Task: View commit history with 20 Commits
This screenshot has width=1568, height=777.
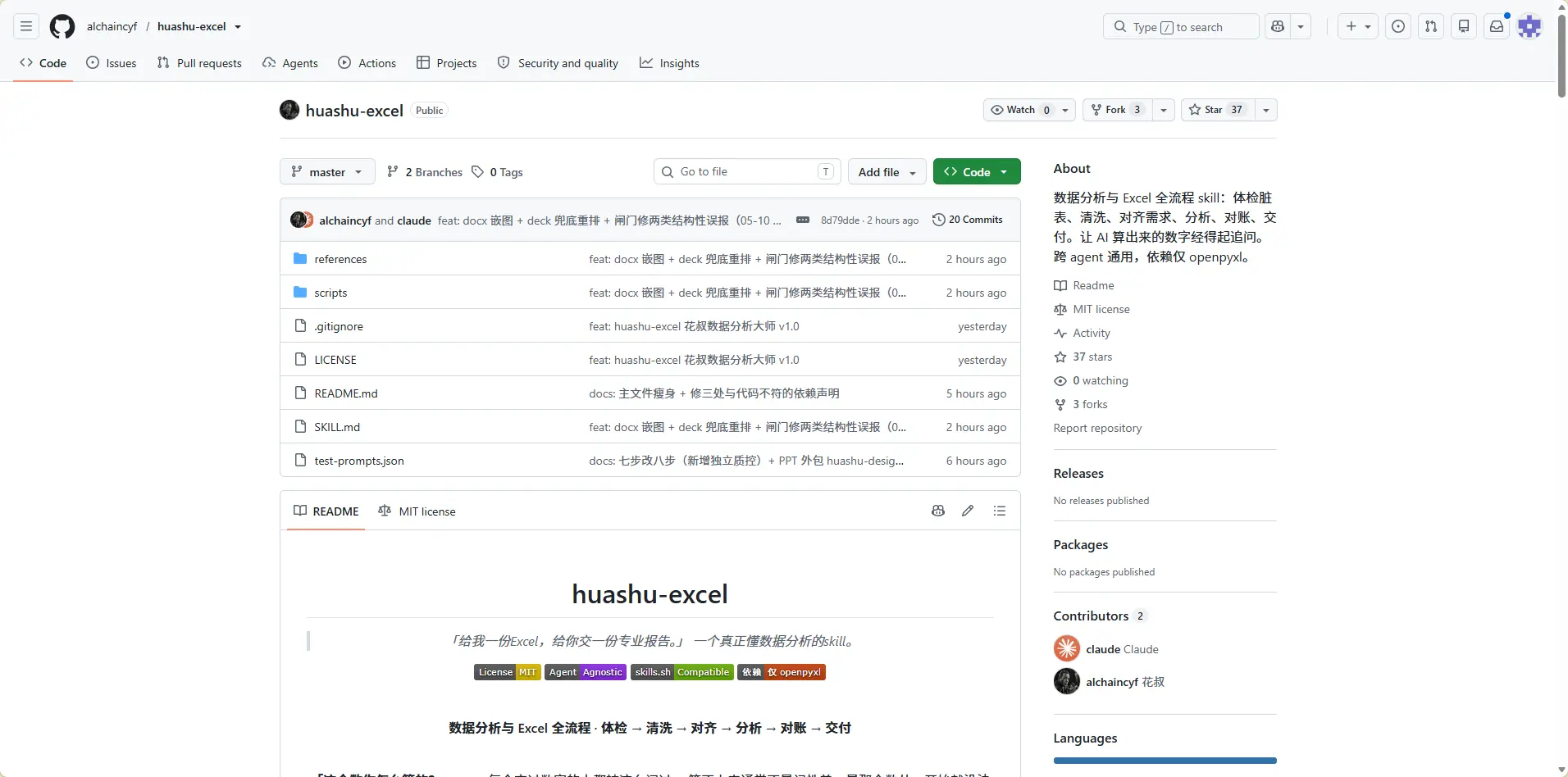Action: coord(968,220)
